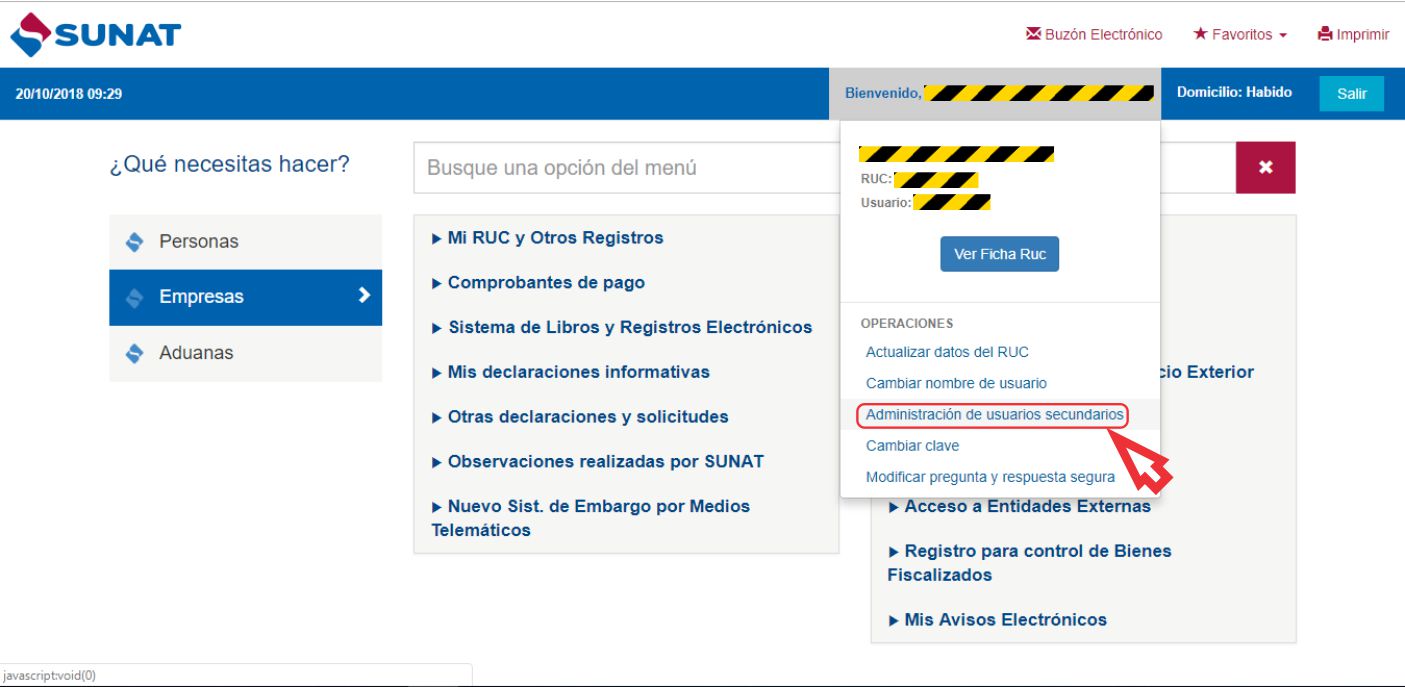Click the Empresas chevron arrow

click(x=364, y=295)
